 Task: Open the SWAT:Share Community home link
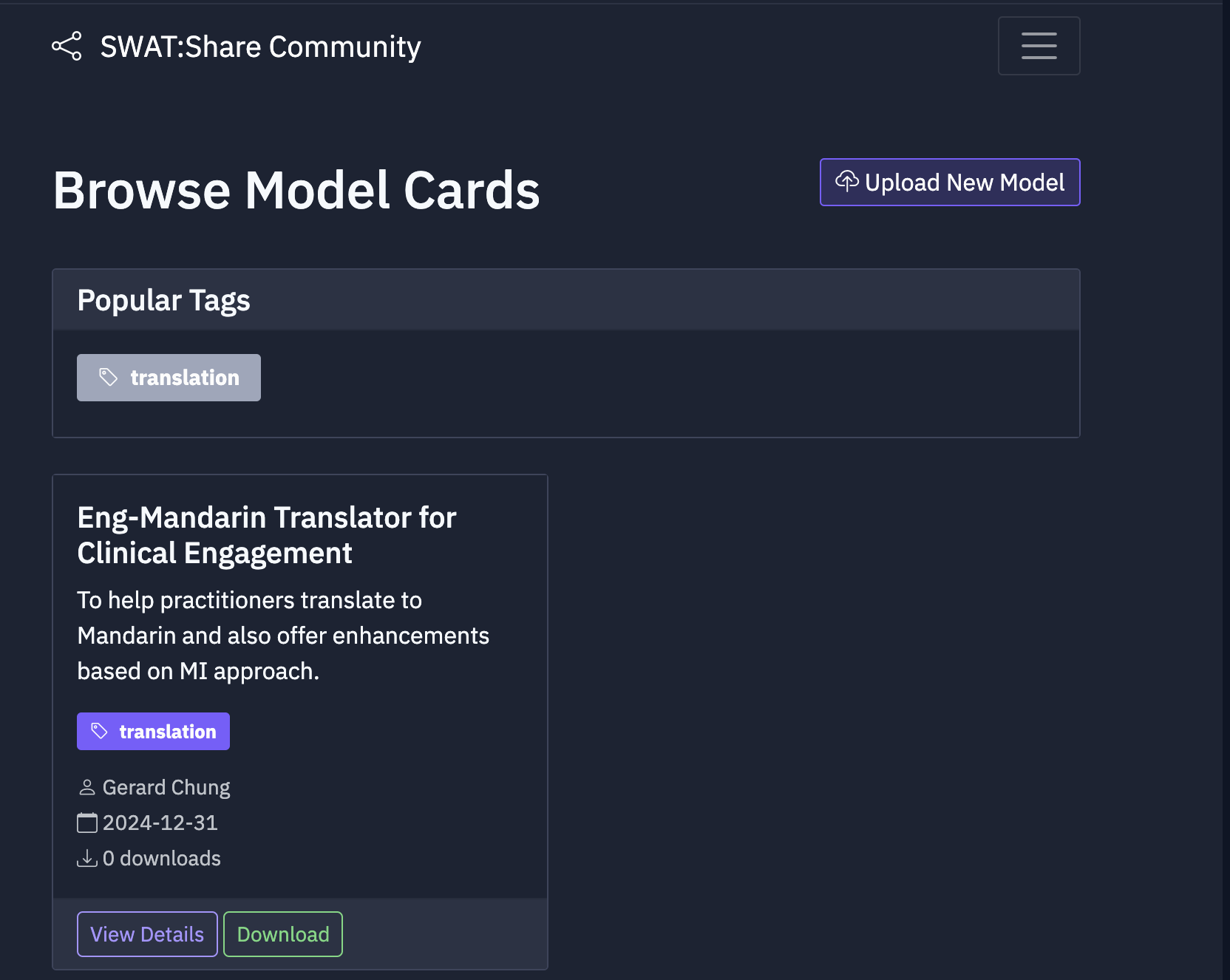tap(237, 47)
